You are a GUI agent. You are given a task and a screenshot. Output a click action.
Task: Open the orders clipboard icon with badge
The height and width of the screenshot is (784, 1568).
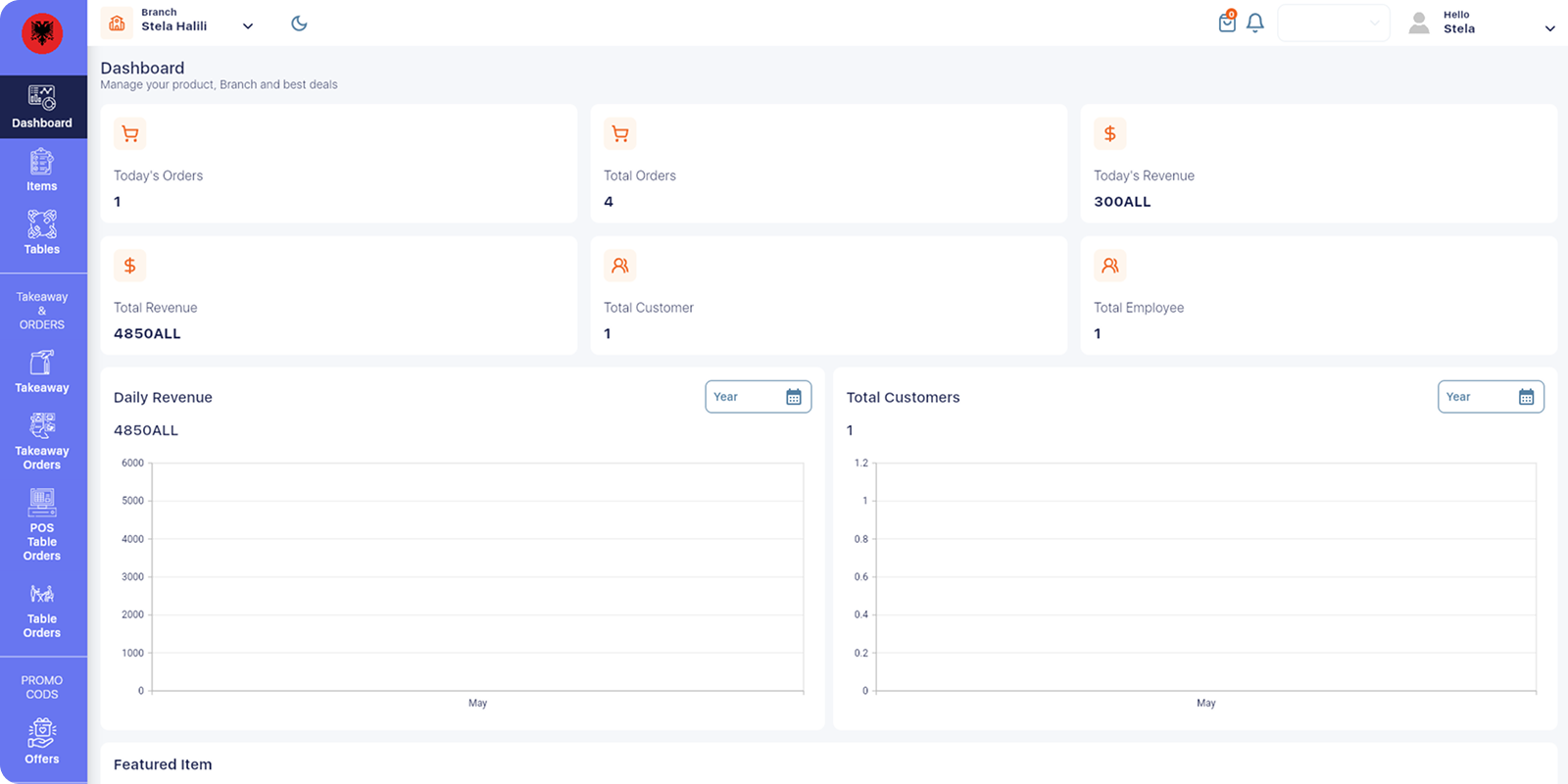tap(1227, 23)
